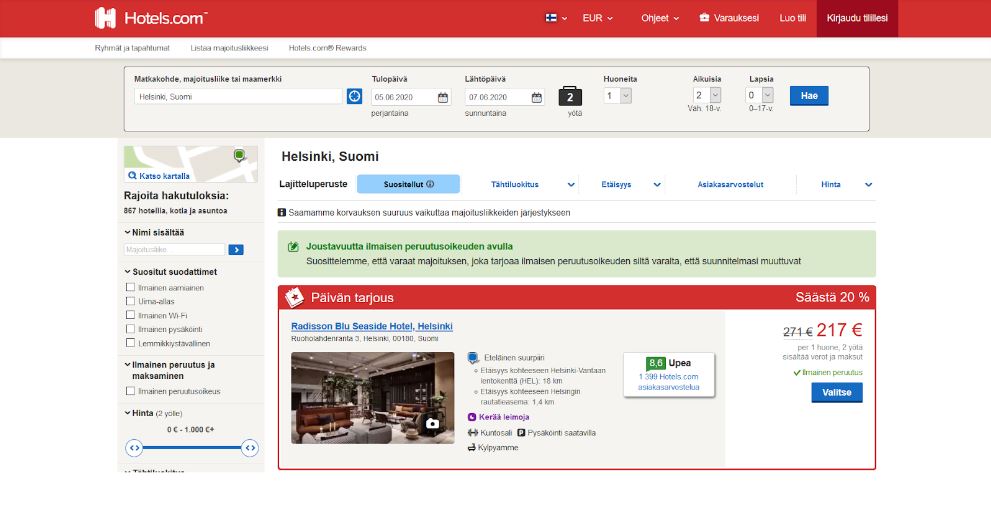Screen dimensions: 991x513
Task: Click the free cancellation notice icon
Action: click(293, 247)
